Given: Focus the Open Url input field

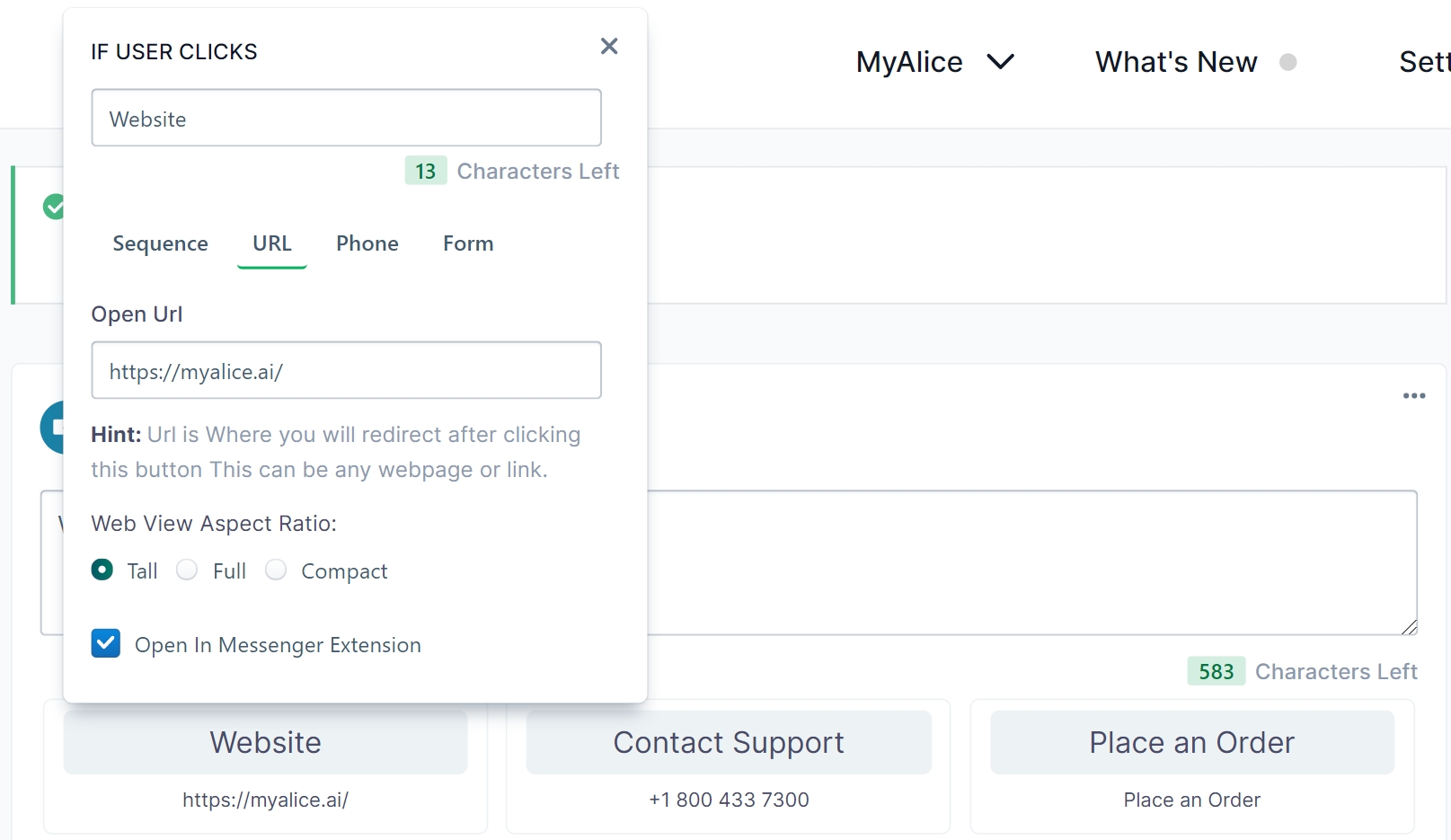Looking at the screenshot, I should [346, 370].
